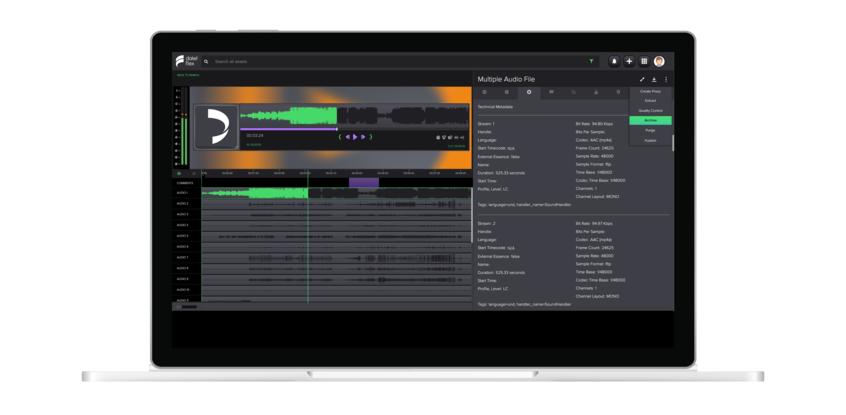Click the edit pencil icon beside the title
This screenshot has width=846, height=415.
click(642, 79)
